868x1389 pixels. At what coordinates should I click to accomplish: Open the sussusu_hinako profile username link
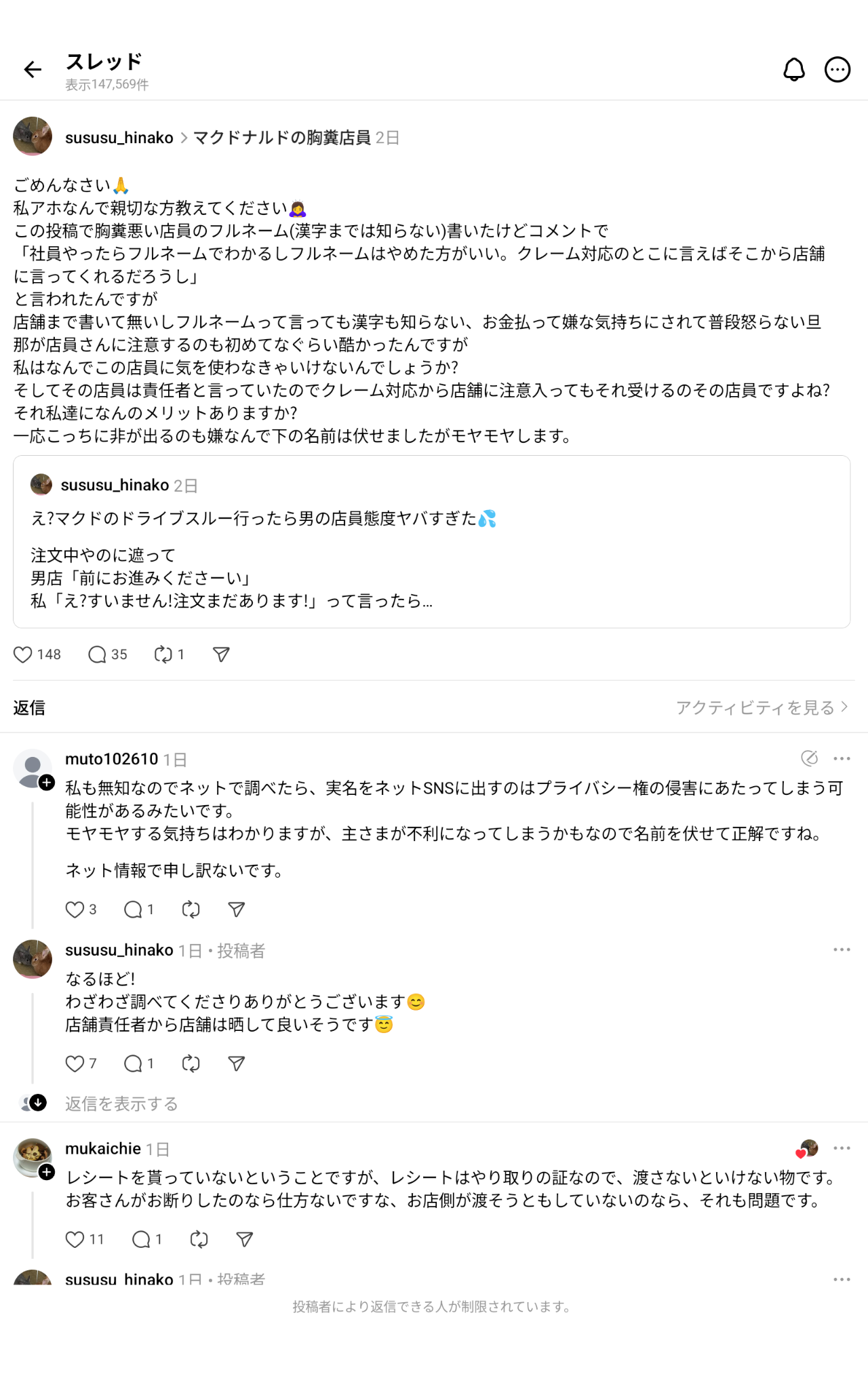tap(119, 138)
